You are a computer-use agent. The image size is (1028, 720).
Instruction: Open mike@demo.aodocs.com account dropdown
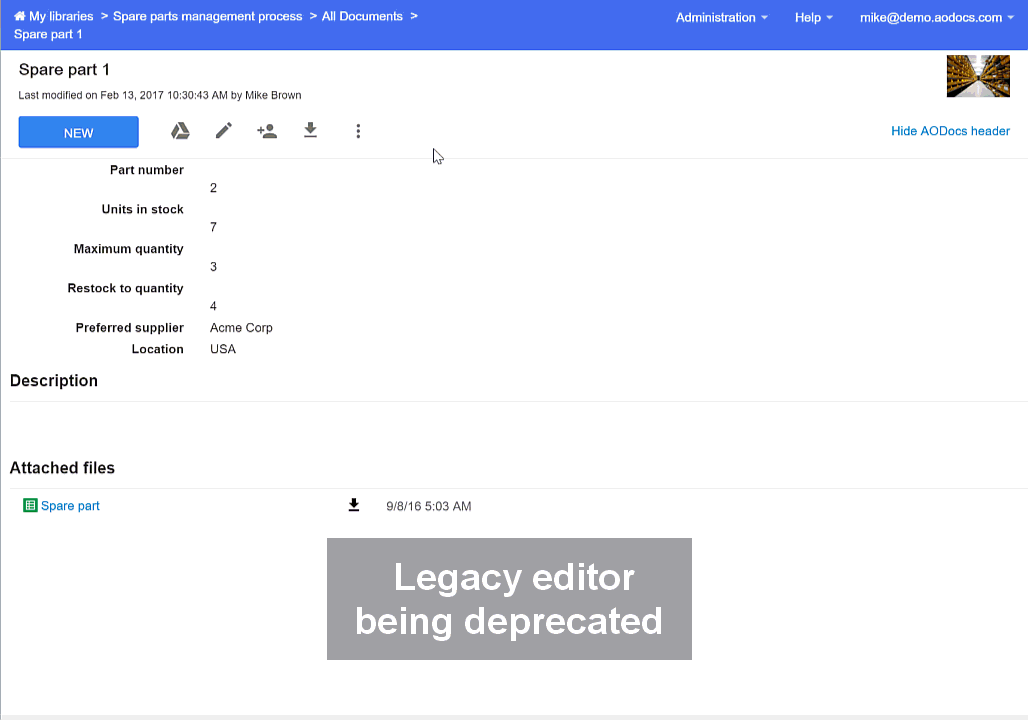pyautogui.click(x=936, y=18)
